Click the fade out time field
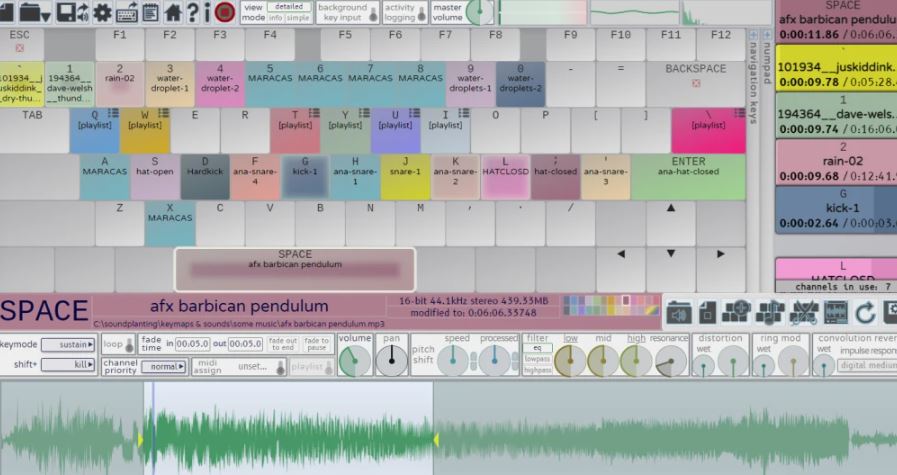This screenshot has height=475, width=897. 245,344
